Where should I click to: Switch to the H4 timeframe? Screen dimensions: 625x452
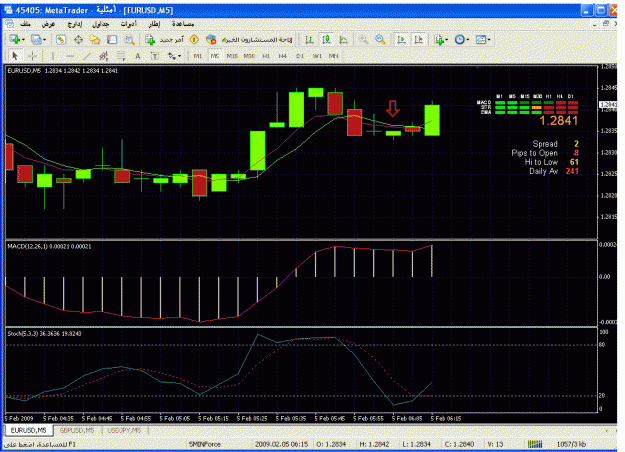tap(283, 56)
